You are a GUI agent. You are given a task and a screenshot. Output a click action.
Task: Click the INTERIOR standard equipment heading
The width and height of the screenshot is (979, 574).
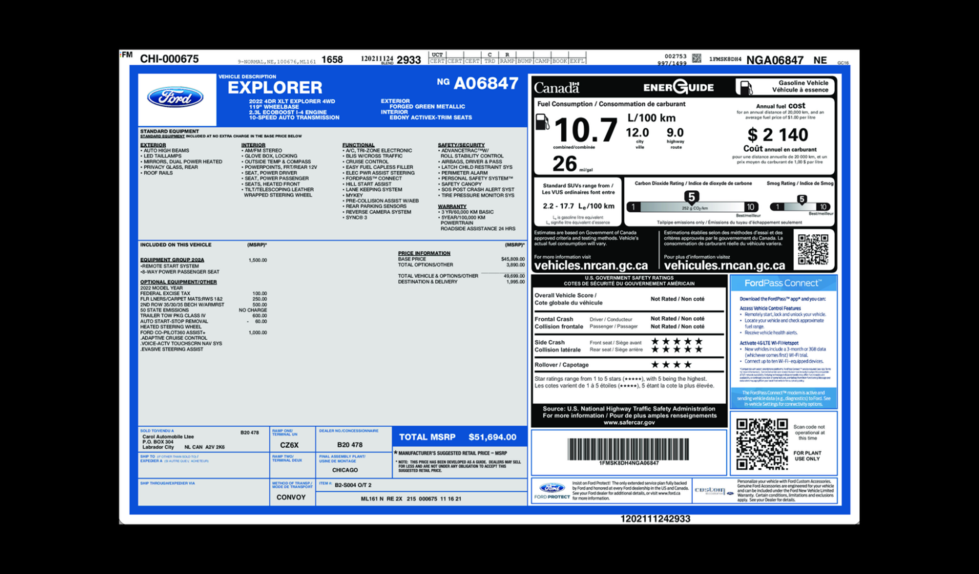point(253,145)
